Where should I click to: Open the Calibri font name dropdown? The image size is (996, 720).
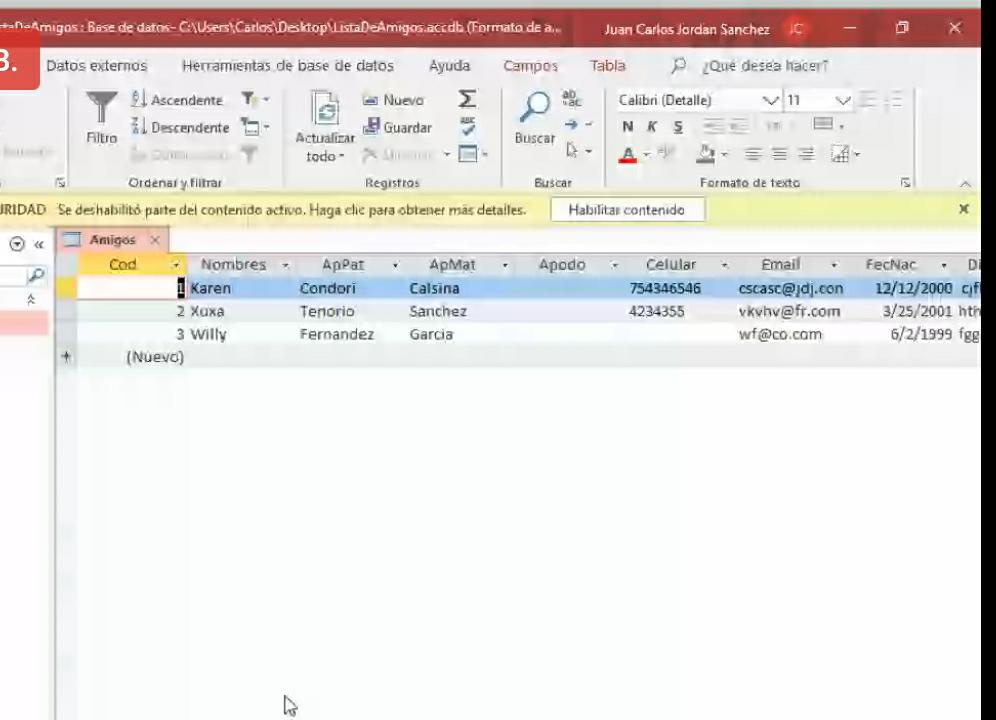click(770, 100)
